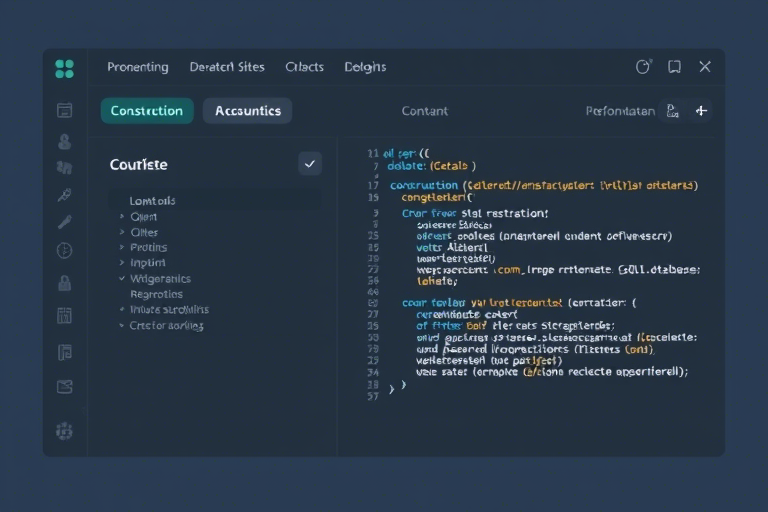Click the Contant label
768x512 pixels.
(425, 111)
